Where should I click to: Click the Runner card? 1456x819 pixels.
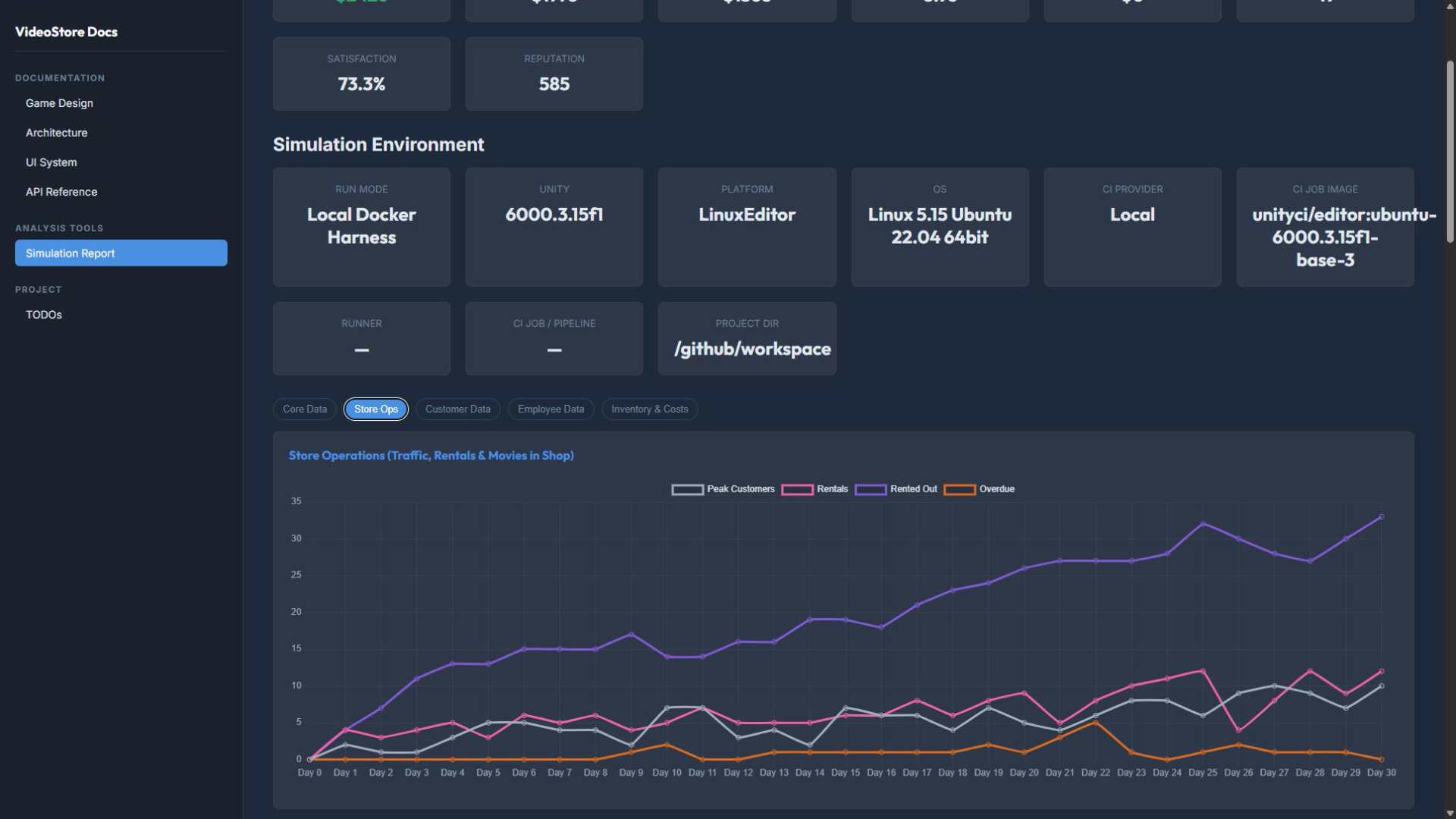362,338
